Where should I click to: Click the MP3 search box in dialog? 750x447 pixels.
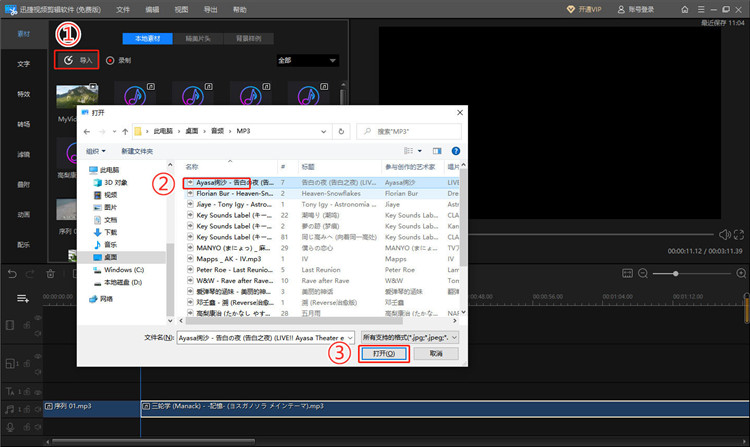click(409, 131)
